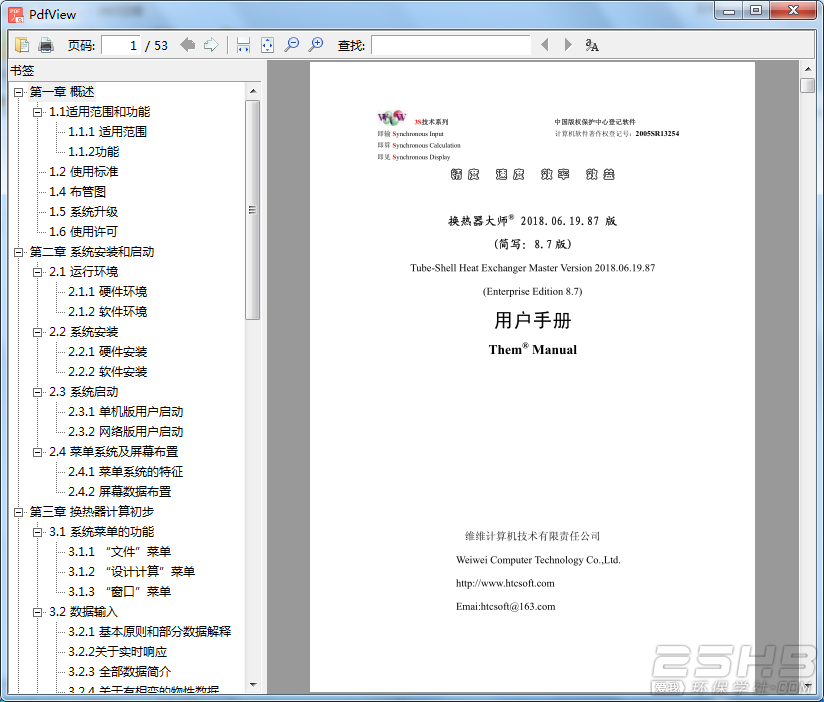Go to bookmark 3.1.3 “窗口”菜单
Viewport: 824px width, 702px height.
[120, 592]
